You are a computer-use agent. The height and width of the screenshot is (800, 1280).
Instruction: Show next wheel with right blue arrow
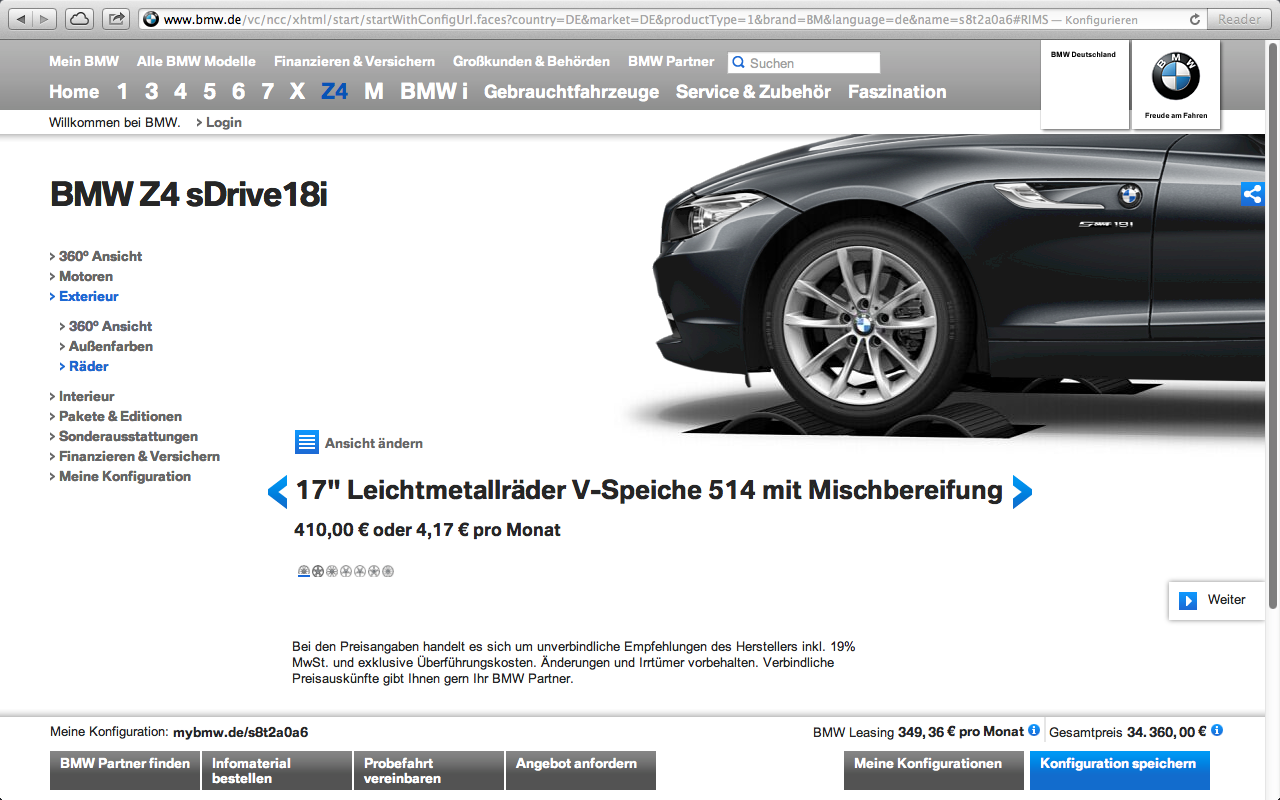click(x=1021, y=491)
